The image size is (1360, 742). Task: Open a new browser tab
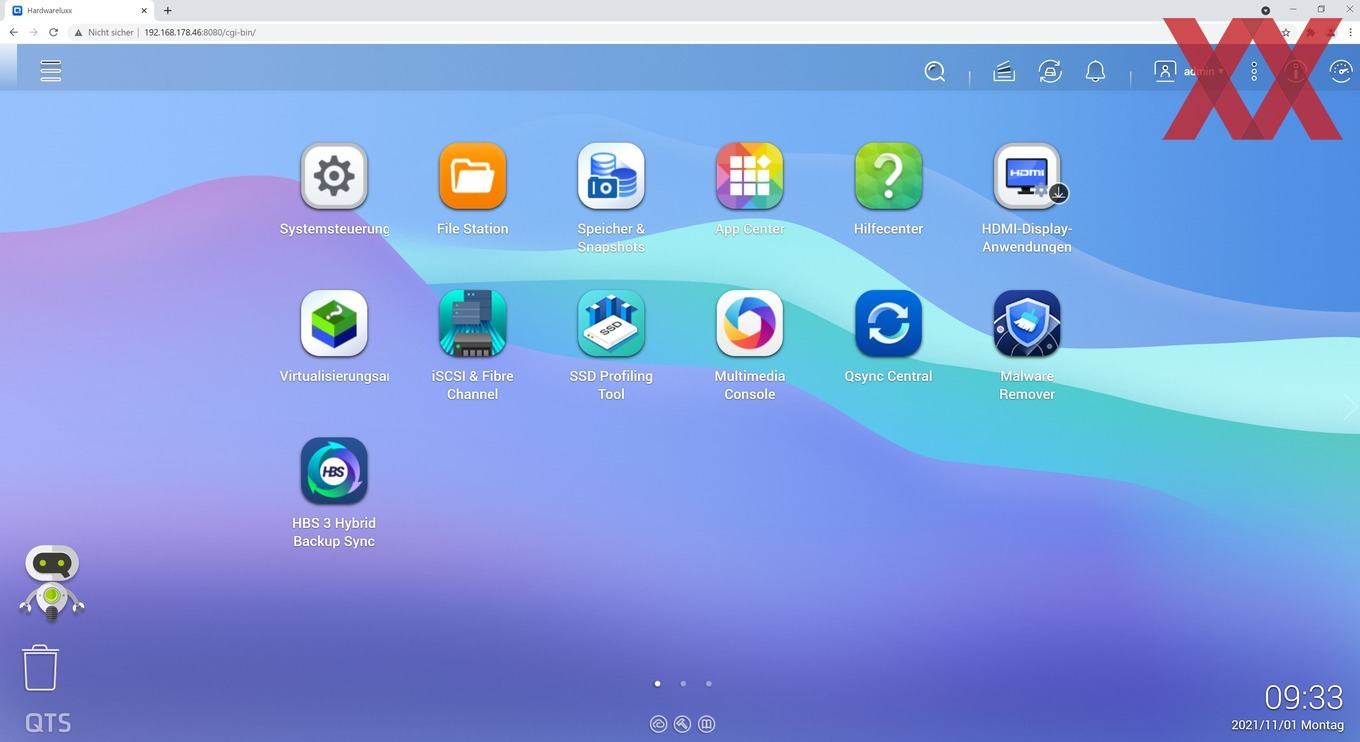[167, 10]
